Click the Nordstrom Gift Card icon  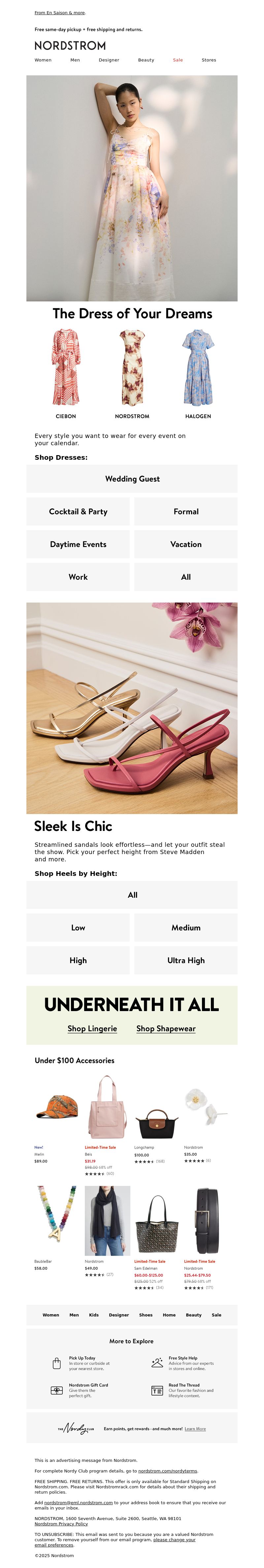56,1390
